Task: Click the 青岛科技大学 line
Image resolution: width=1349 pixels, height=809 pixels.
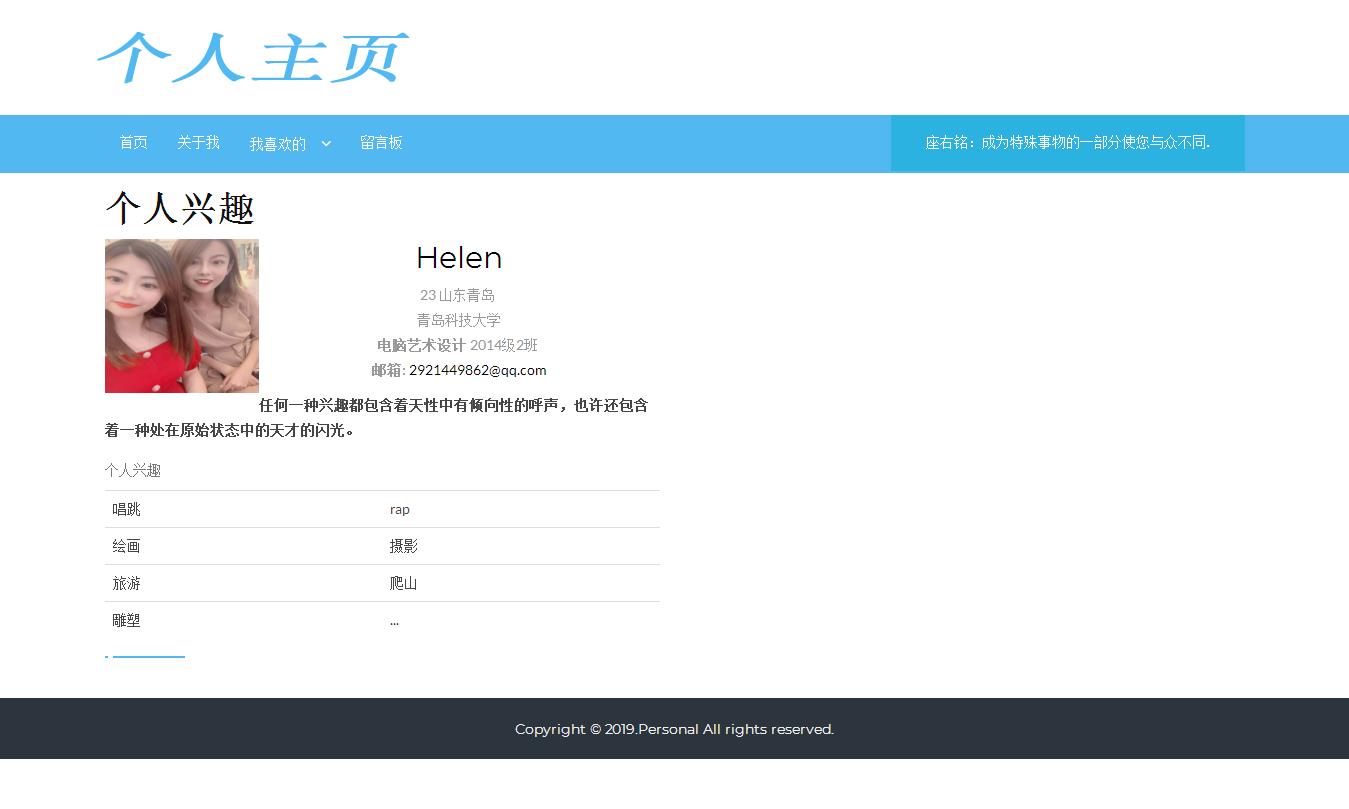Action: click(x=458, y=320)
